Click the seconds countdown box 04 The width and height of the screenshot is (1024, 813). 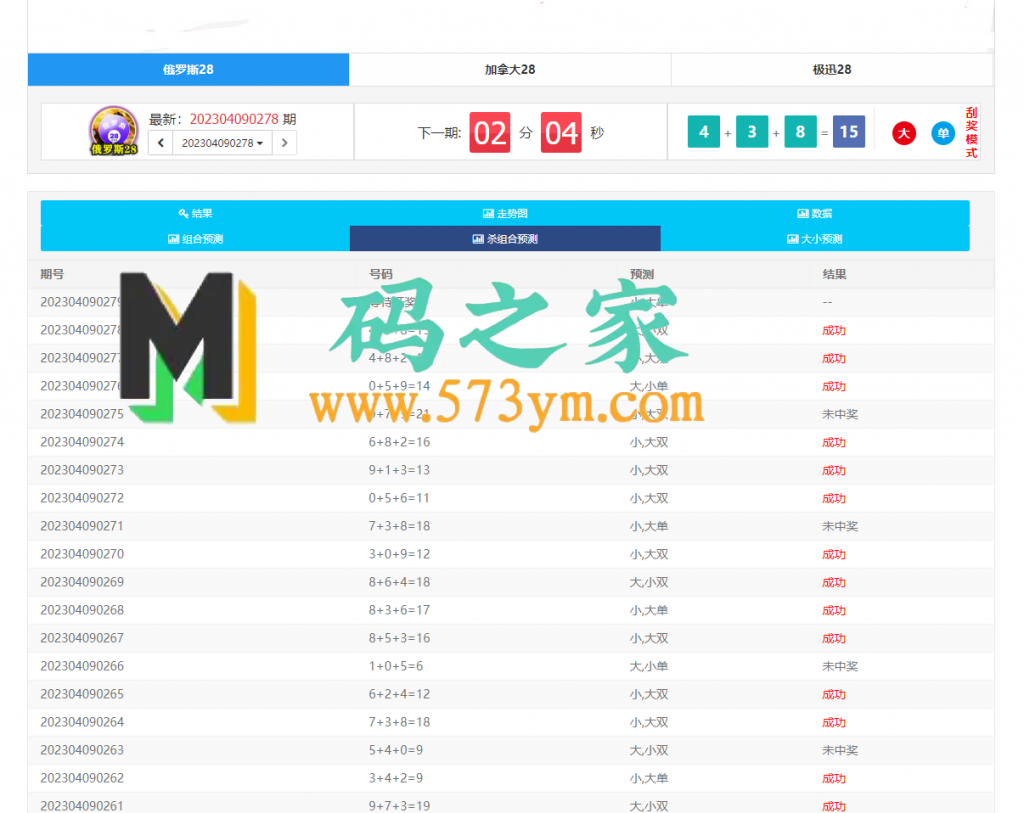[x=561, y=133]
